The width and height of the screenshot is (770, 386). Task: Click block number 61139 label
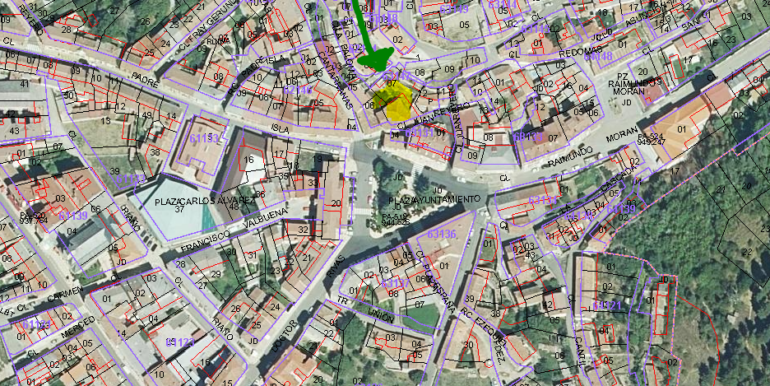(73, 216)
